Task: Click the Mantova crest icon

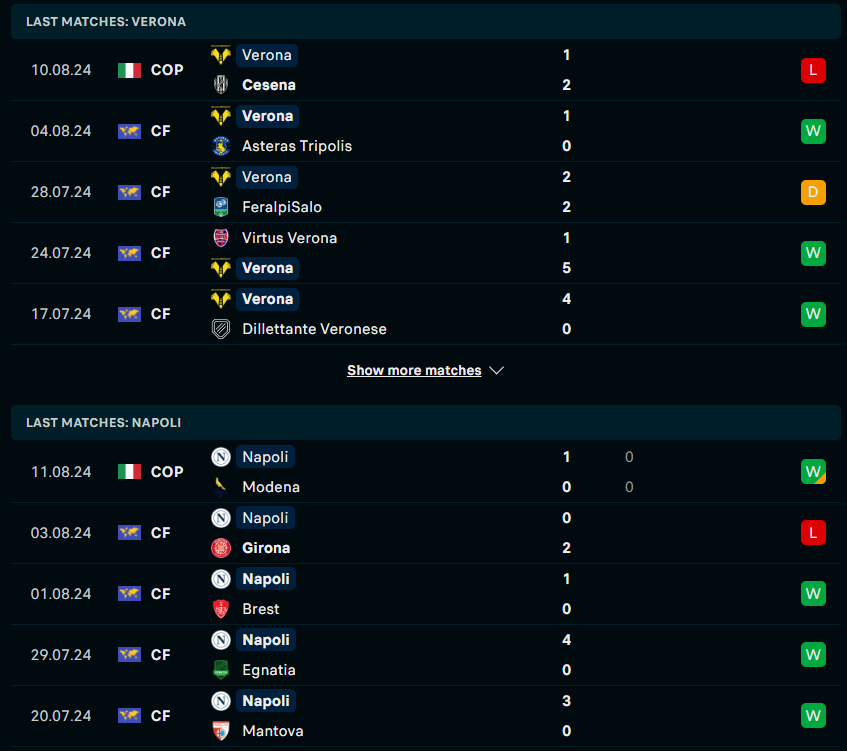Action: [x=220, y=731]
